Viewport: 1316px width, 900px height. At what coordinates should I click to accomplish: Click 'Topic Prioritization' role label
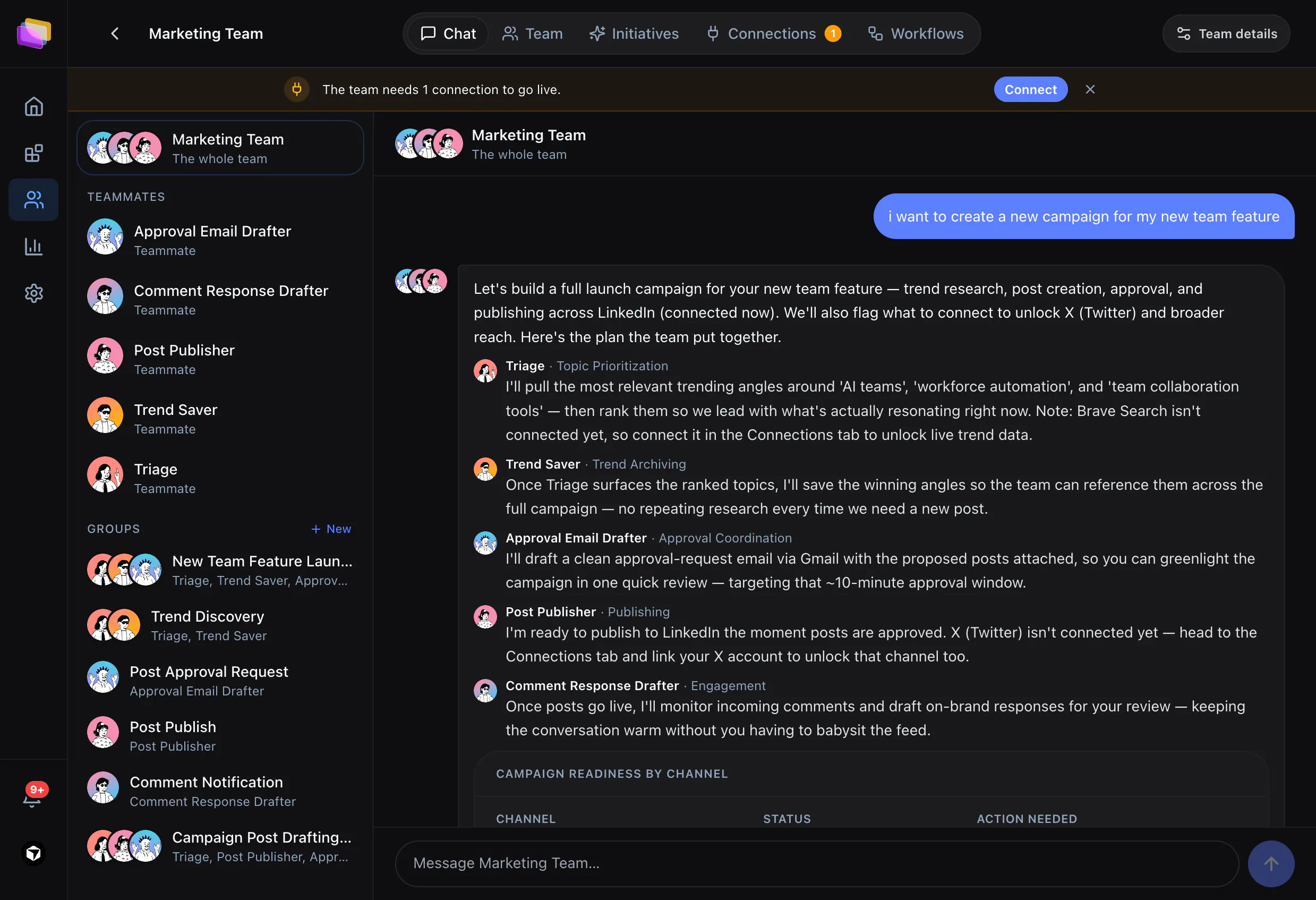pyautogui.click(x=612, y=366)
